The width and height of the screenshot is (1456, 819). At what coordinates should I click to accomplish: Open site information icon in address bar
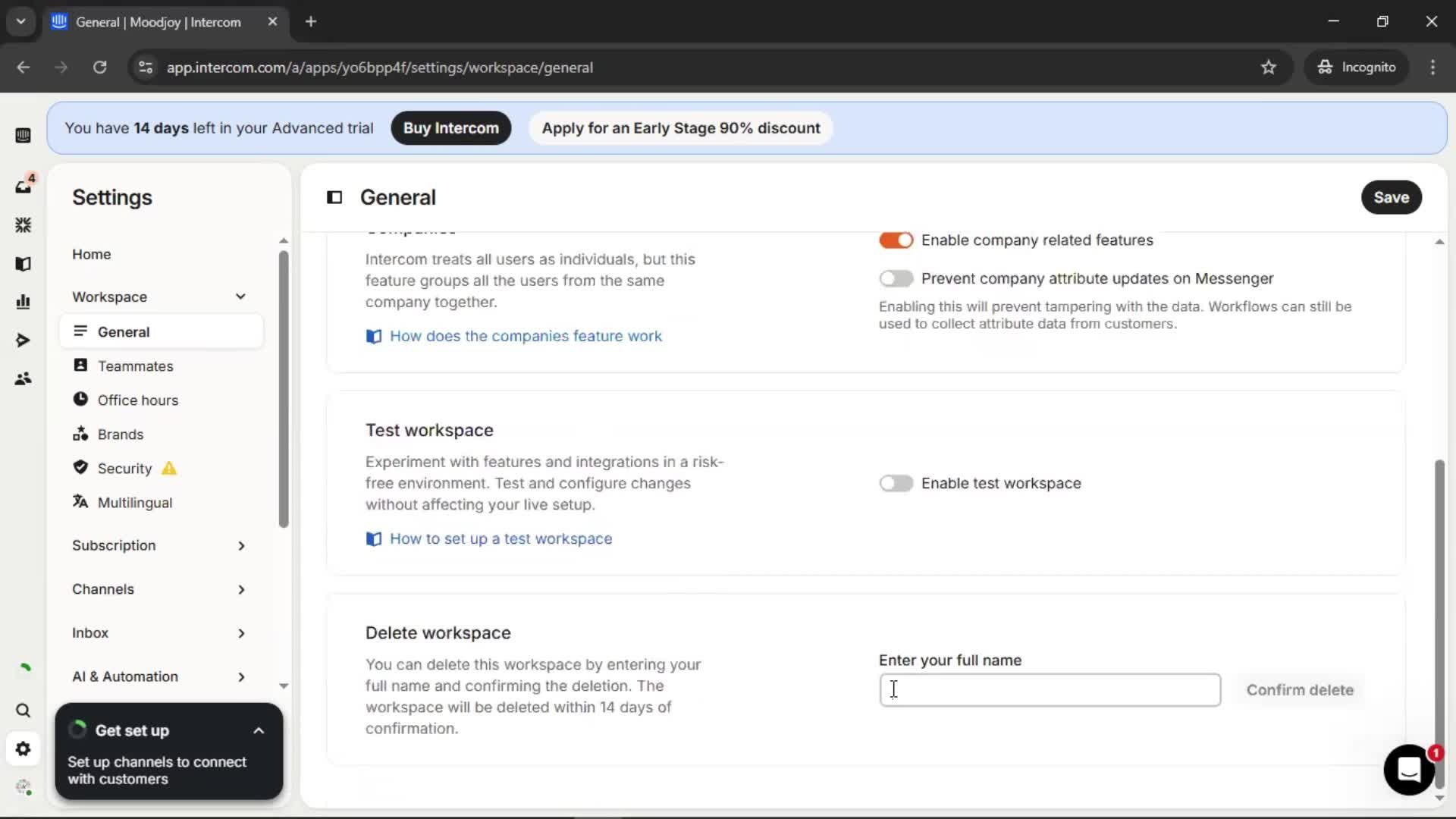click(146, 67)
